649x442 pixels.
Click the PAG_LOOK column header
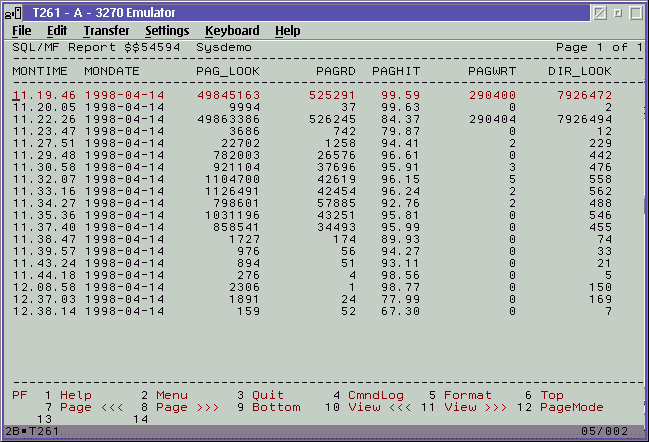tap(228, 71)
